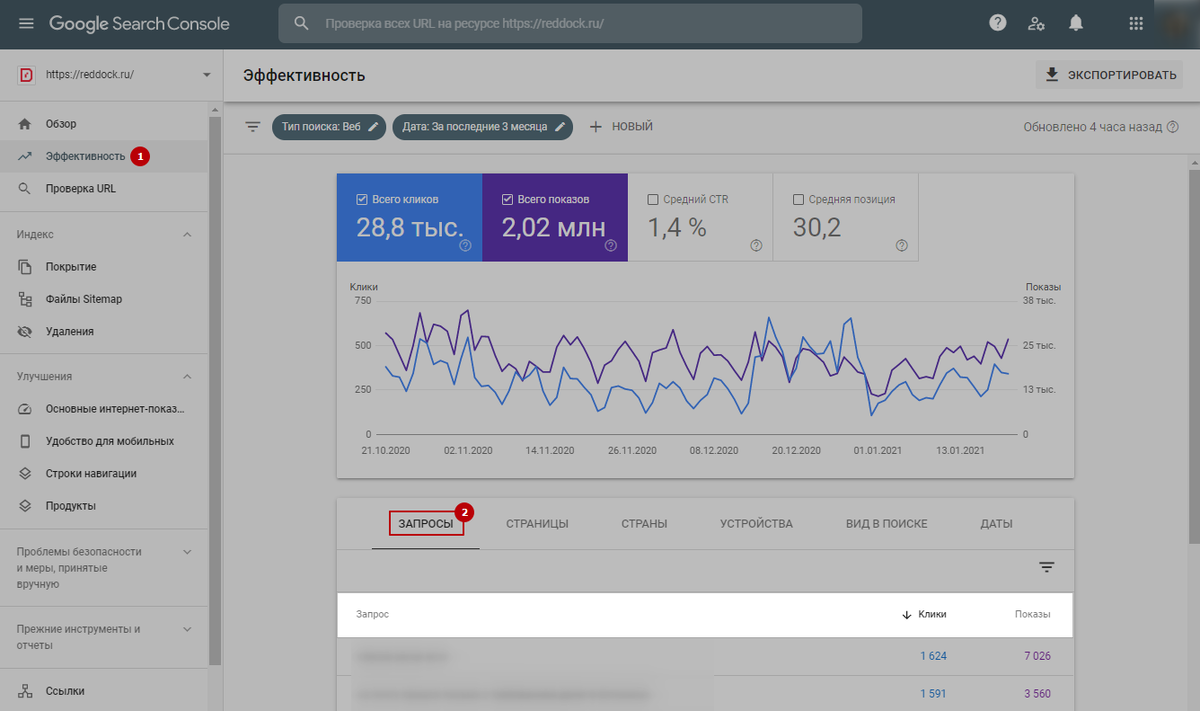Enable the Средняя позиция checkbox
Screen dimensions: 1200x711
799,199
